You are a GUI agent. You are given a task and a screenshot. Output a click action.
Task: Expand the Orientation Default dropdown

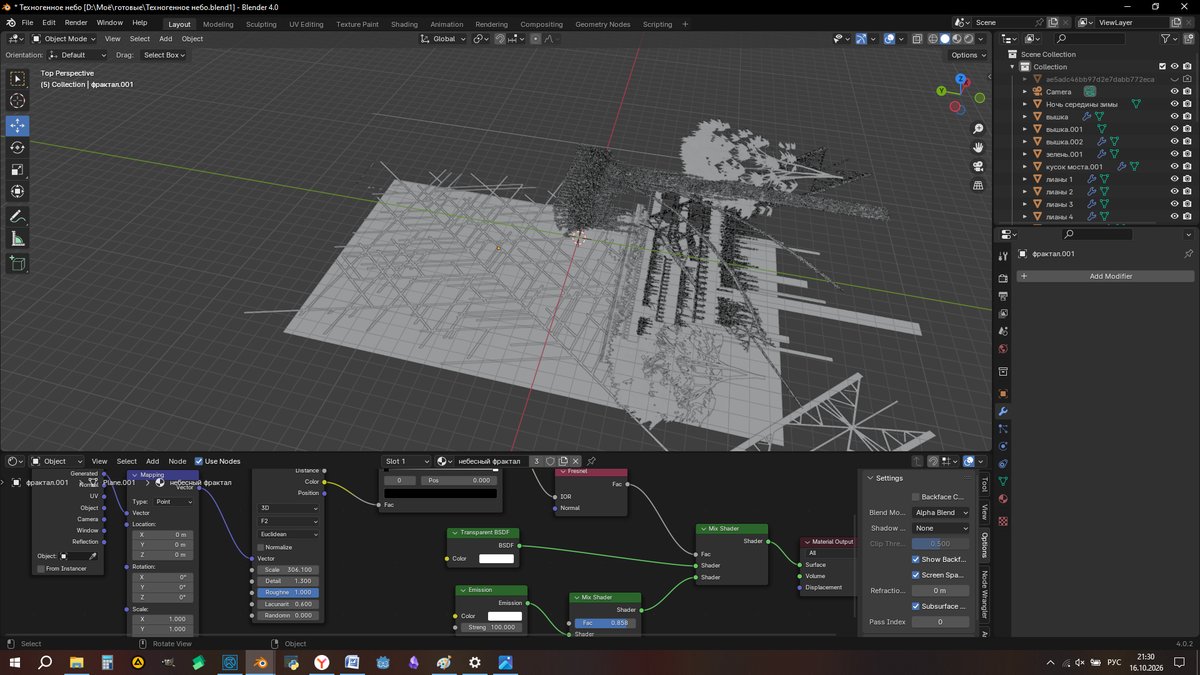80,55
